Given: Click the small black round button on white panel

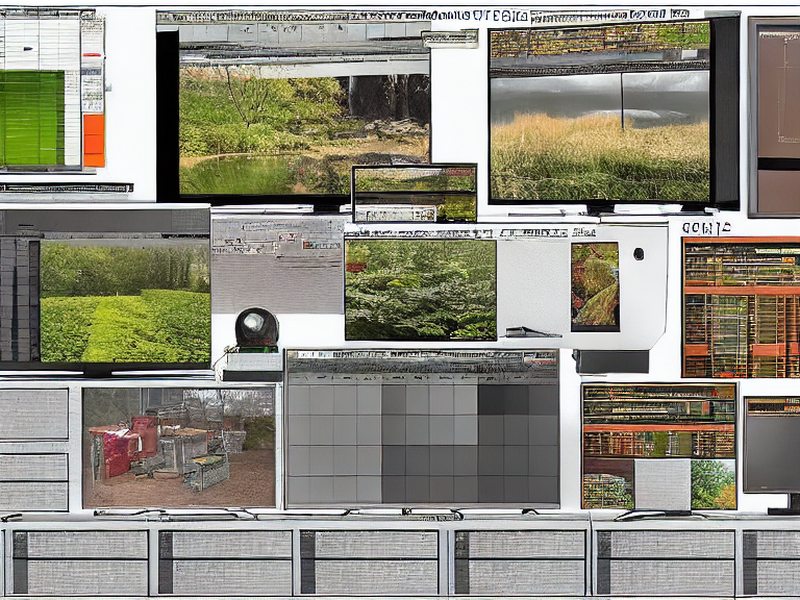Looking at the screenshot, I should click(x=638, y=254).
